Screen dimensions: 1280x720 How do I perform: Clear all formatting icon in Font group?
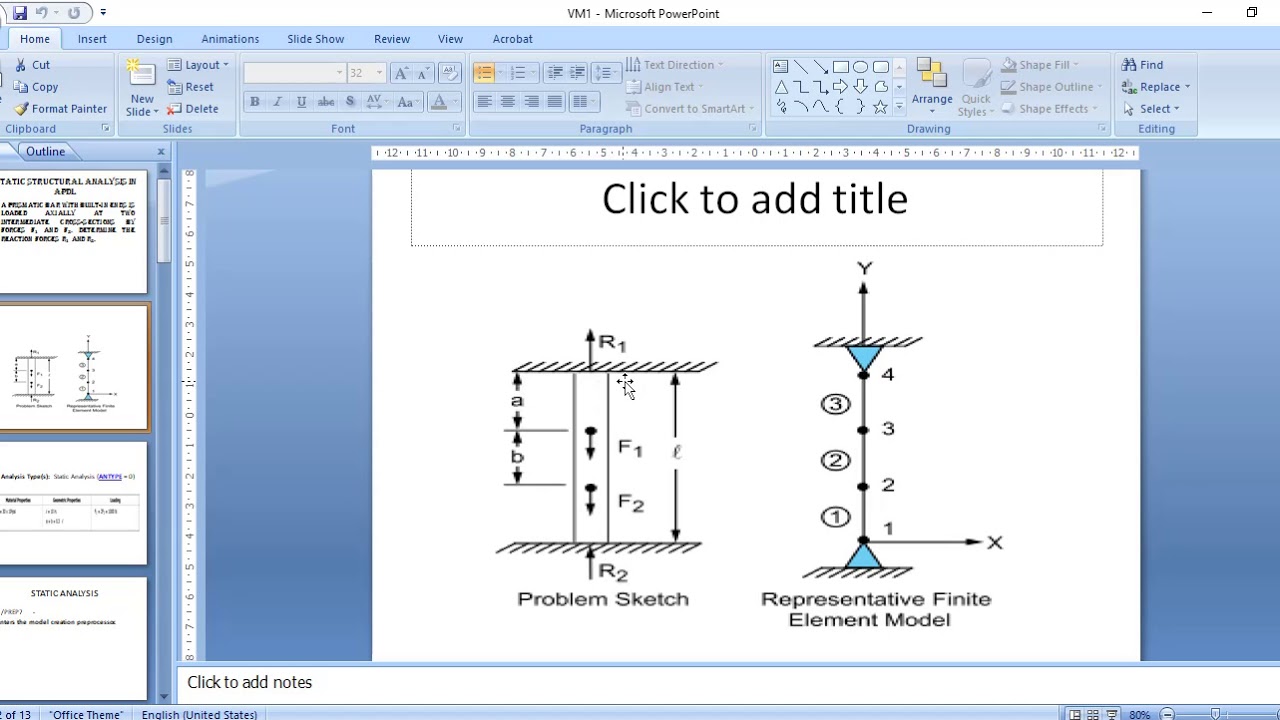pyautogui.click(x=449, y=73)
